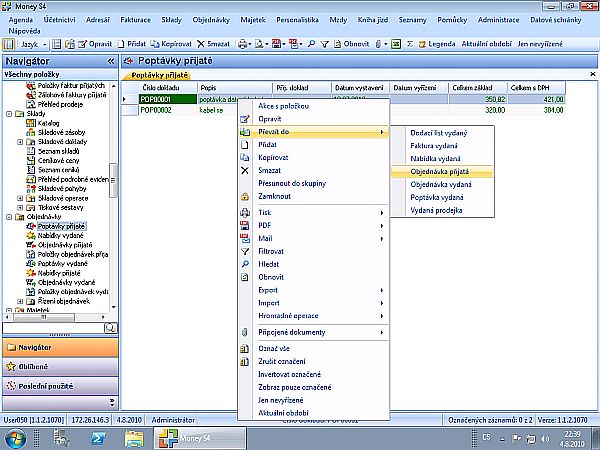
Task: Click Zobraz pouze označené menu entry
Action: point(295,388)
